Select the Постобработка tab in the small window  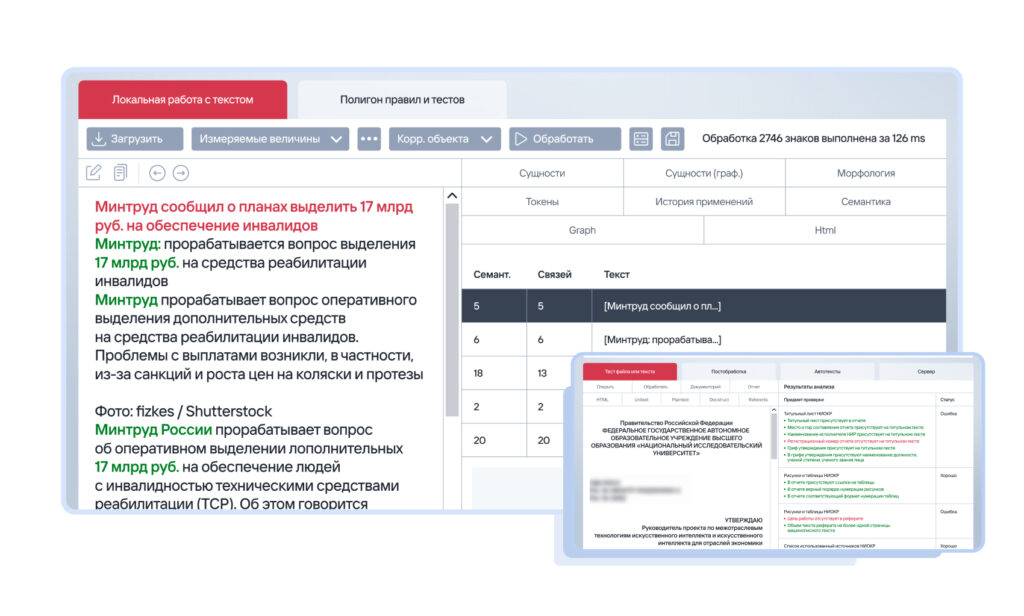[727, 369]
